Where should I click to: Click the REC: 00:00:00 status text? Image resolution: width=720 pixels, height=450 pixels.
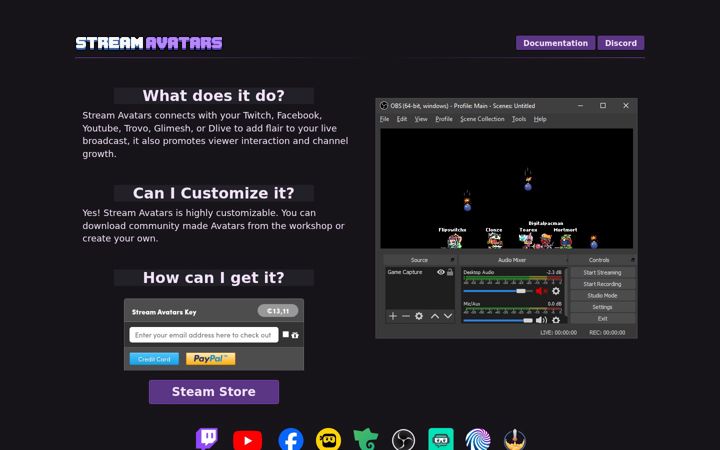click(607, 332)
